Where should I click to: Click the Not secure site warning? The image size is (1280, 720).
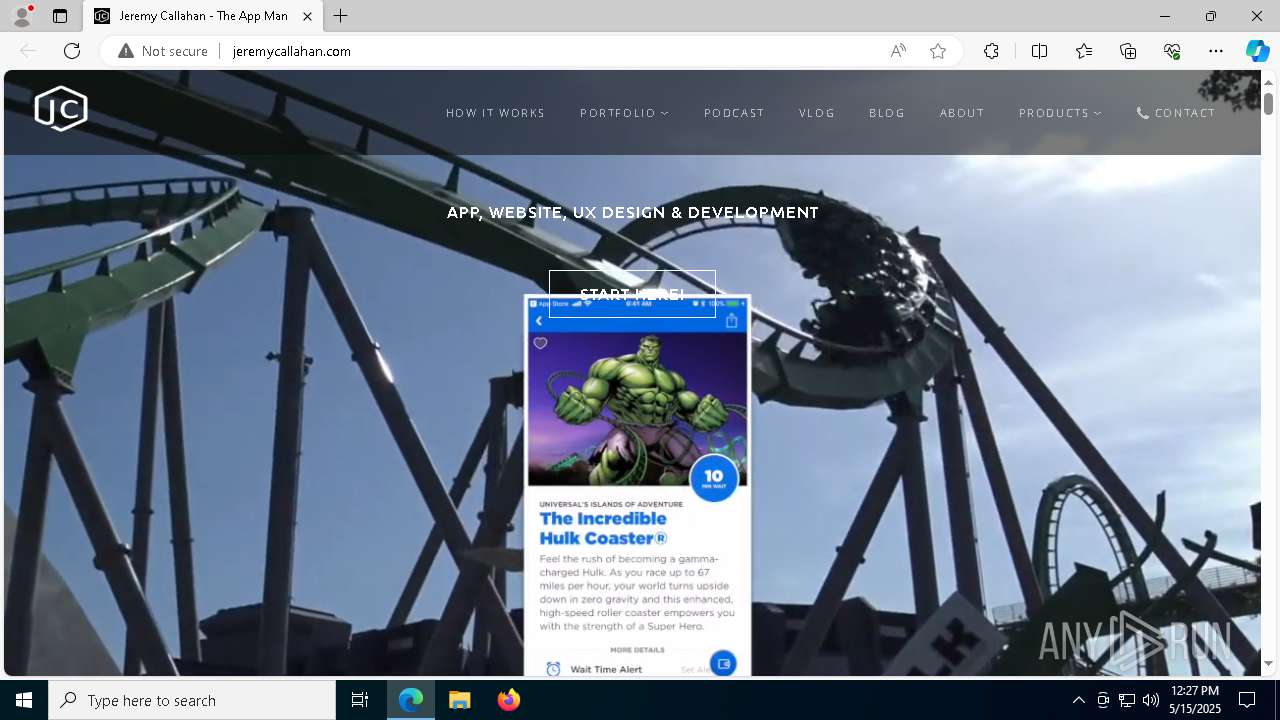[x=163, y=51]
